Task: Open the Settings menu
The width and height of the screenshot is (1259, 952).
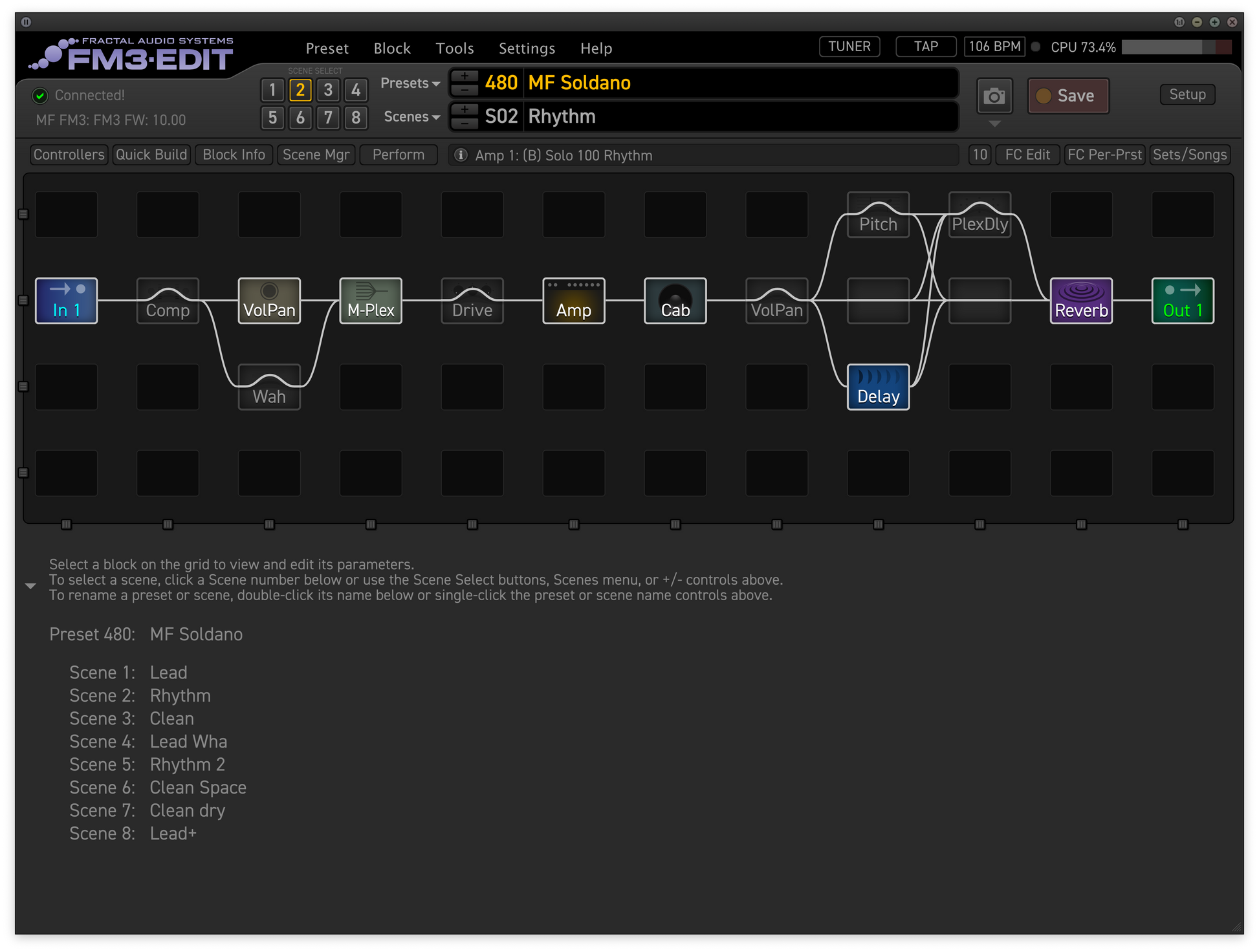Action: [x=527, y=49]
